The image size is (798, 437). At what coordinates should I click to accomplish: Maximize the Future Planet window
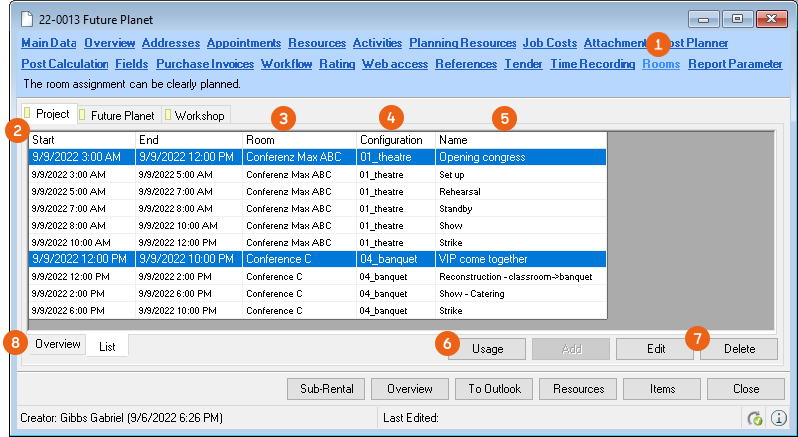(x=737, y=19)
